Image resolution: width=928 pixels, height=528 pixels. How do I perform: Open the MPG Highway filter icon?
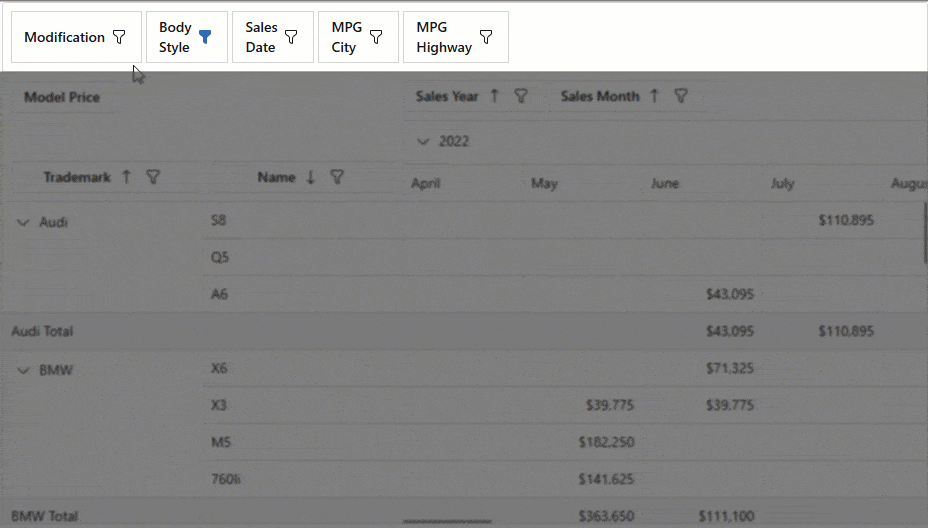[486, 37]
